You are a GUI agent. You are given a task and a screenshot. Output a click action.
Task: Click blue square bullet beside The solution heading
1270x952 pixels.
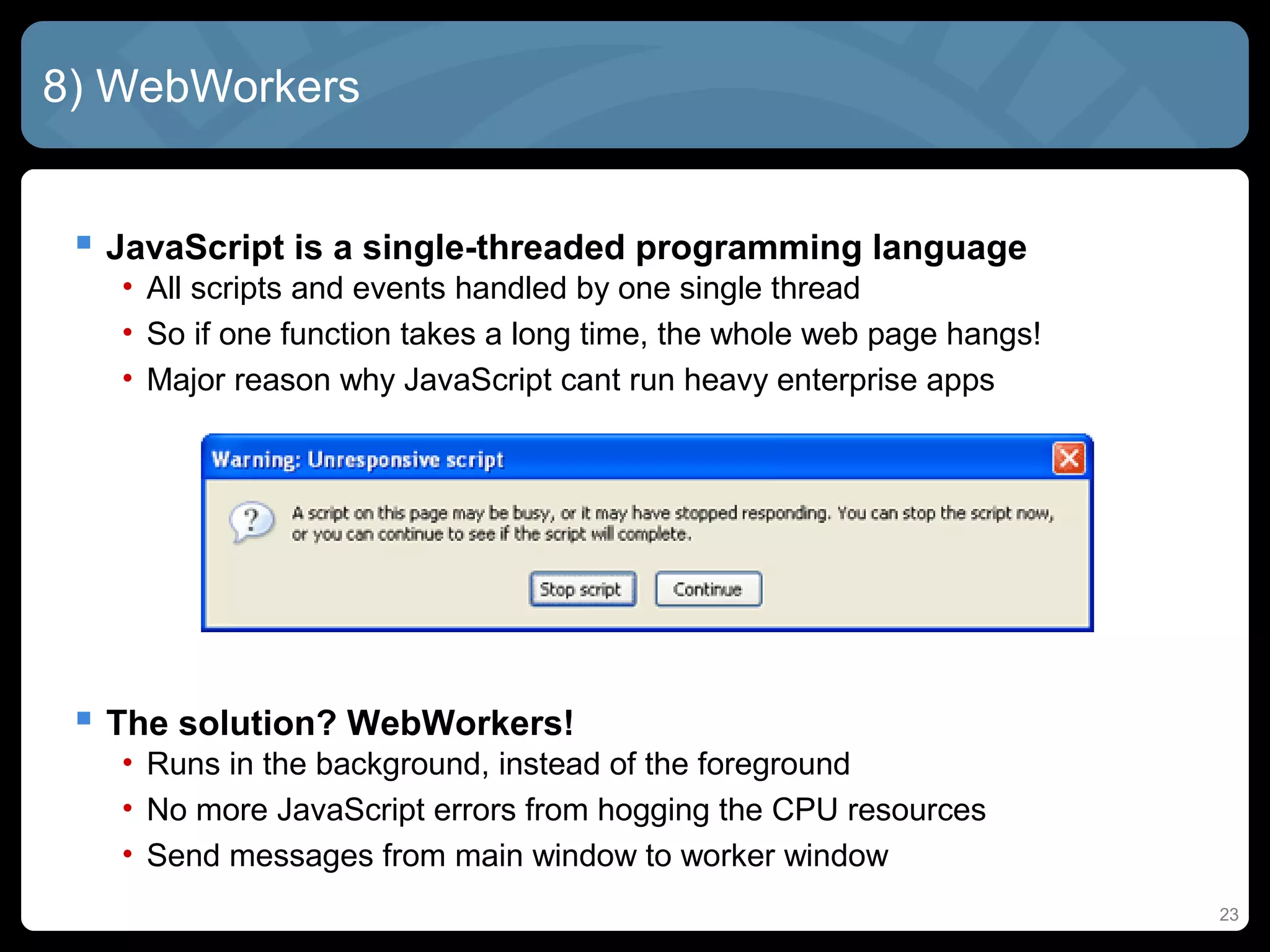pos(84,718)
